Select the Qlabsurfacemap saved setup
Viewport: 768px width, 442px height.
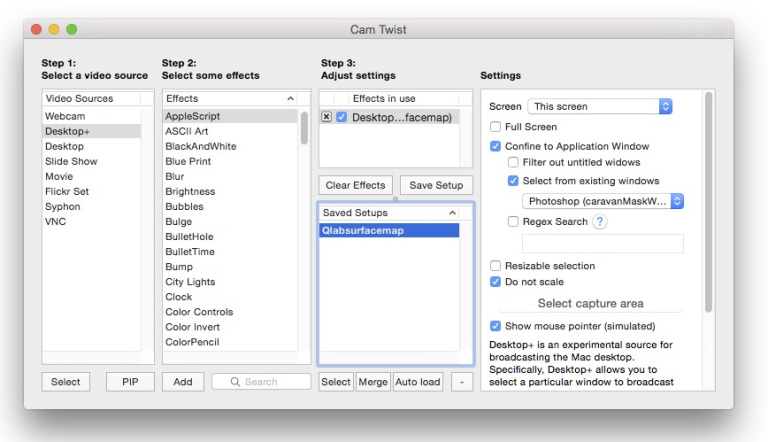388,230
